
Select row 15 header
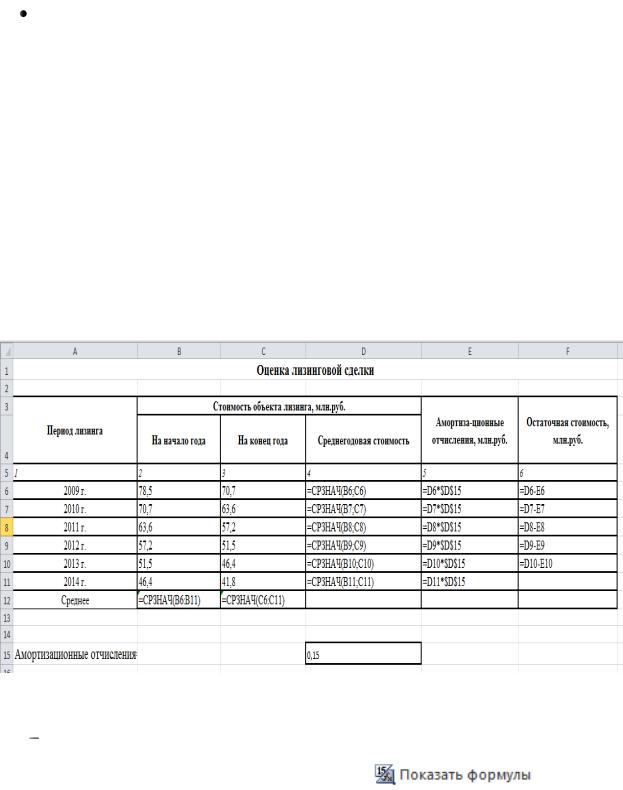pos(7,654)
